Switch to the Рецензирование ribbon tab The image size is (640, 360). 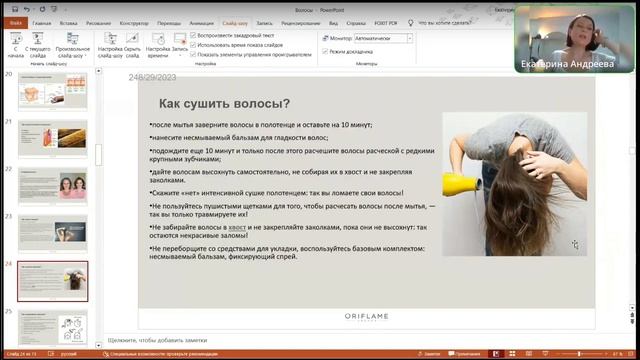(301, 23)
